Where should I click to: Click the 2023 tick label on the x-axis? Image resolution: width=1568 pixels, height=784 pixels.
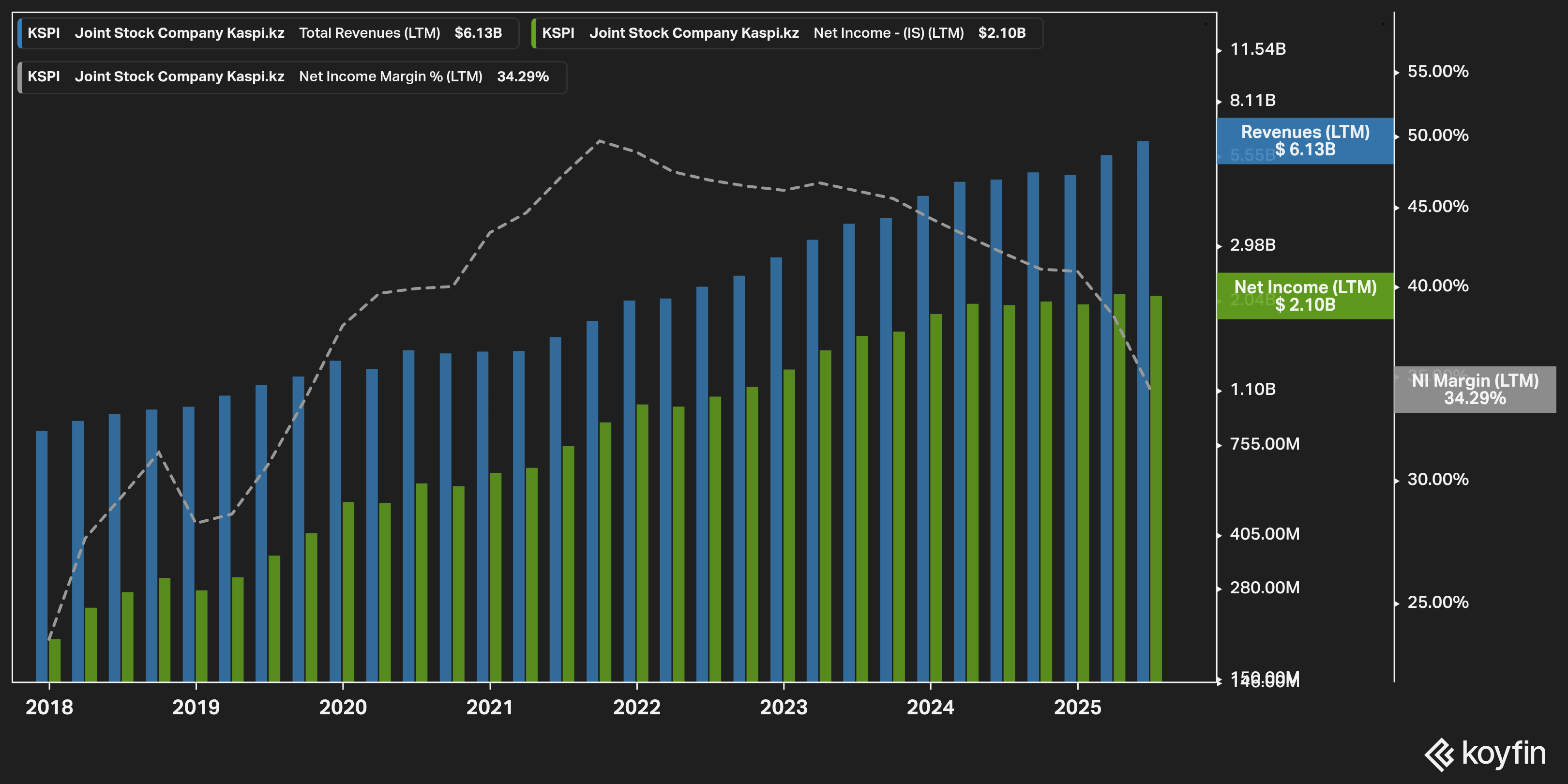[784, 708]
